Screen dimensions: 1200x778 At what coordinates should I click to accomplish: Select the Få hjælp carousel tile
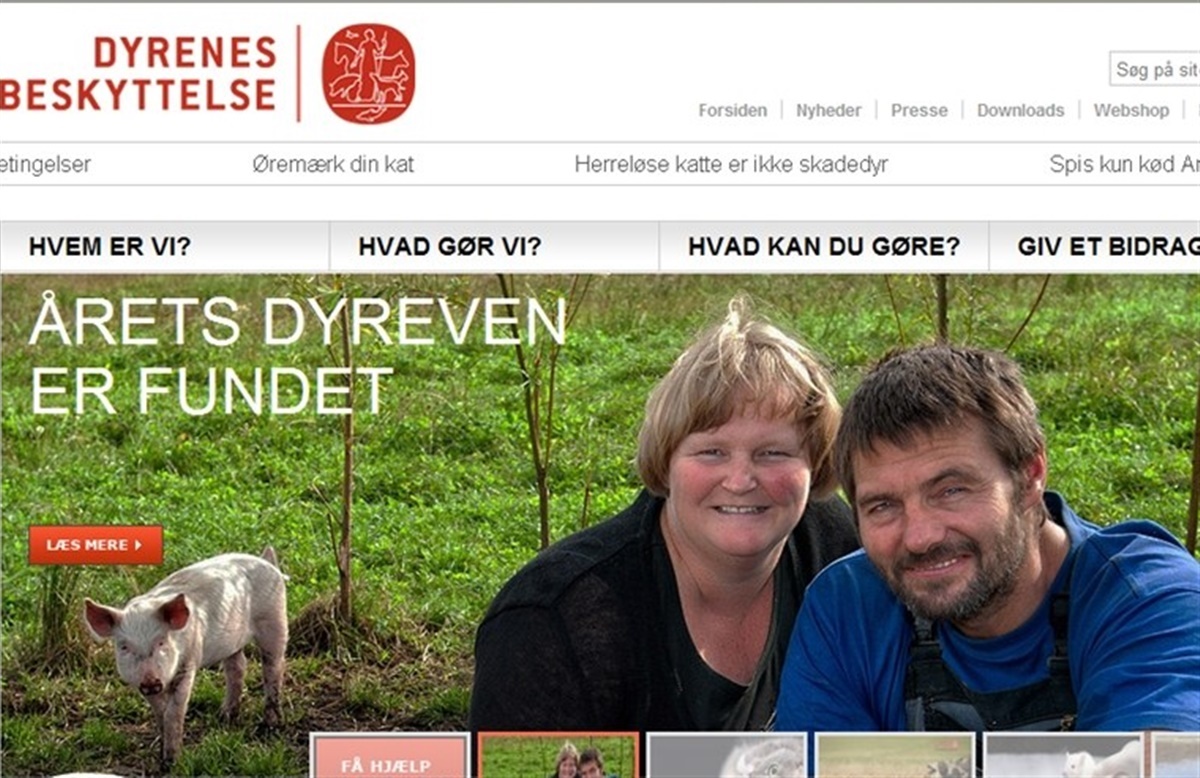pyautogui.click(x=389, y=756)
